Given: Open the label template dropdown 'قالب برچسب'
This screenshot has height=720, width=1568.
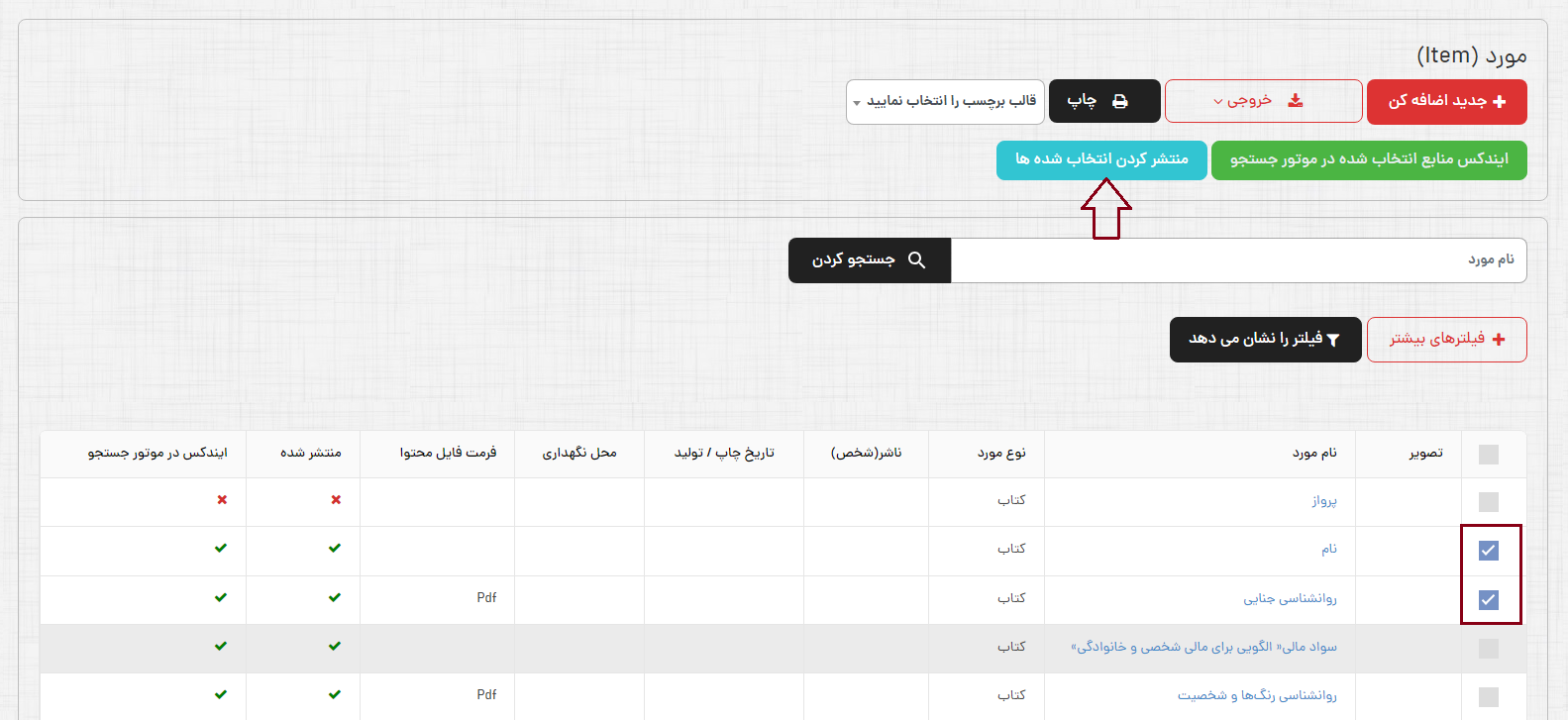Looking at the screenshot, I should click(945, 102).
